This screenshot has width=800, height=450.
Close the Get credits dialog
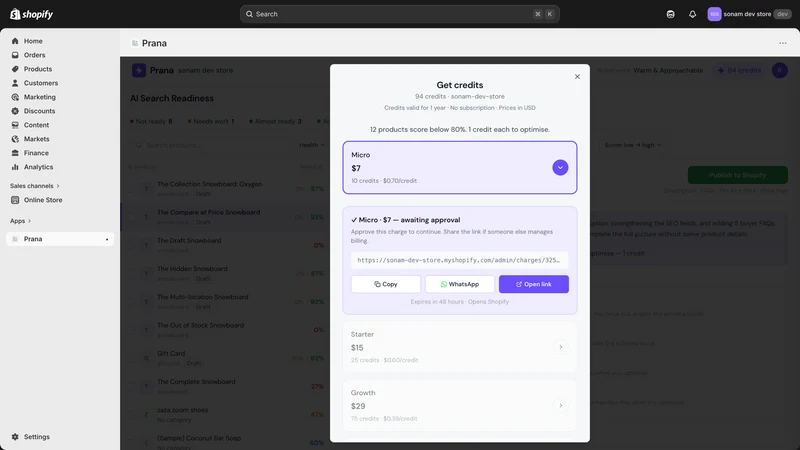[577, 77]
